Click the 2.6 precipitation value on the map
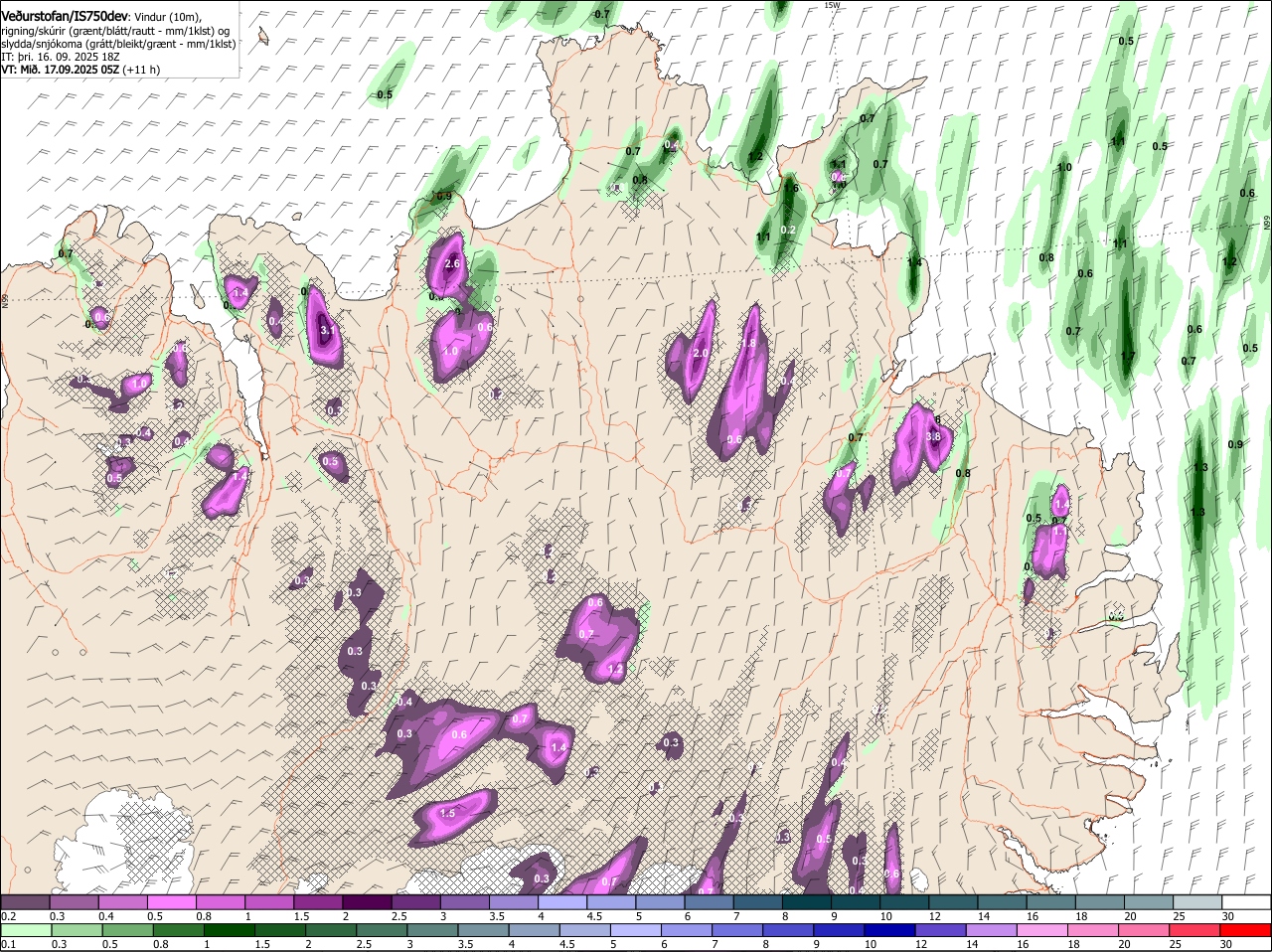This screenshot has height=952, width=1272. tap(452, 263)
